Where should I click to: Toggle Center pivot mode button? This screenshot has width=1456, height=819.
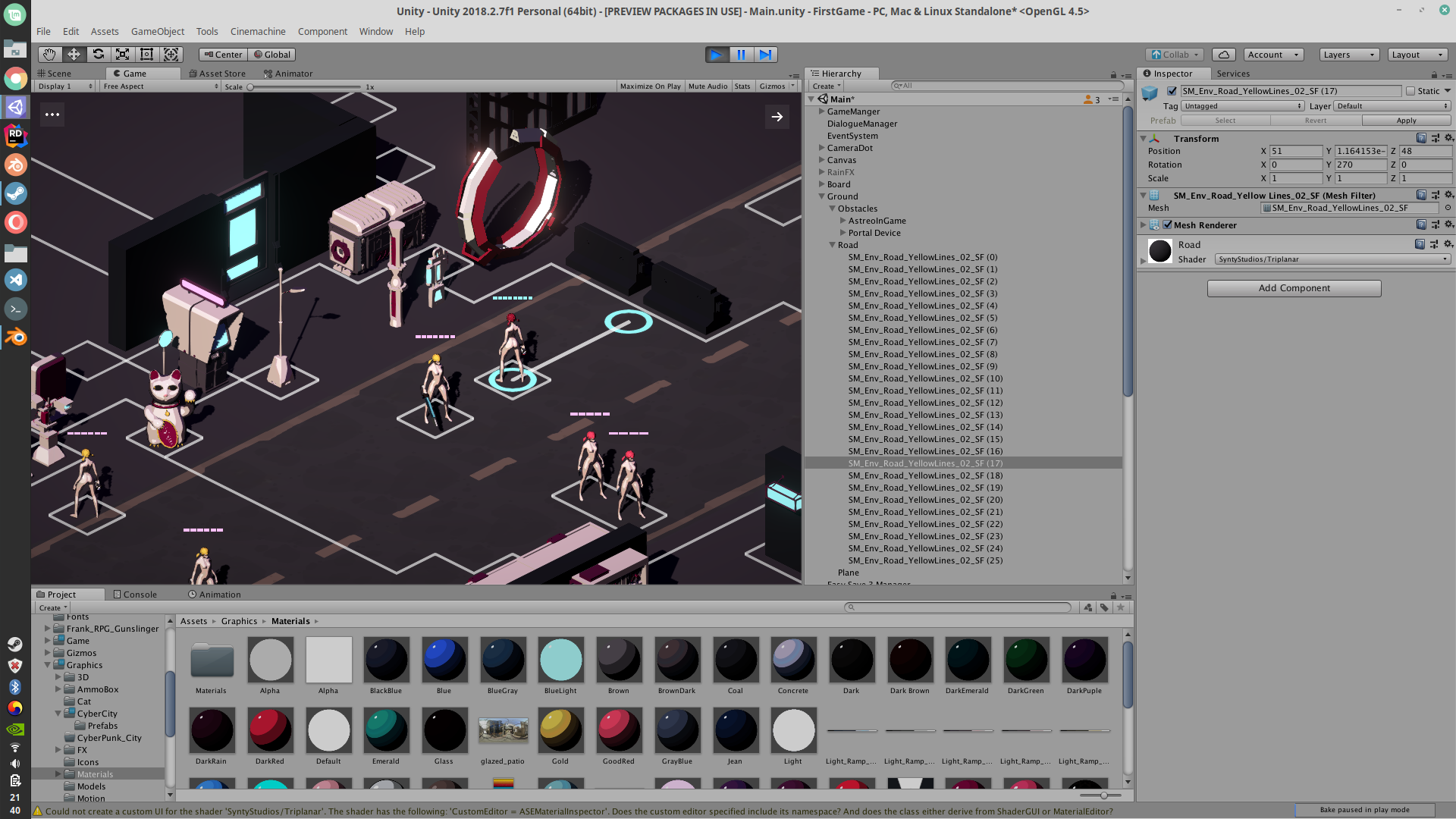(x=223, y=55)
